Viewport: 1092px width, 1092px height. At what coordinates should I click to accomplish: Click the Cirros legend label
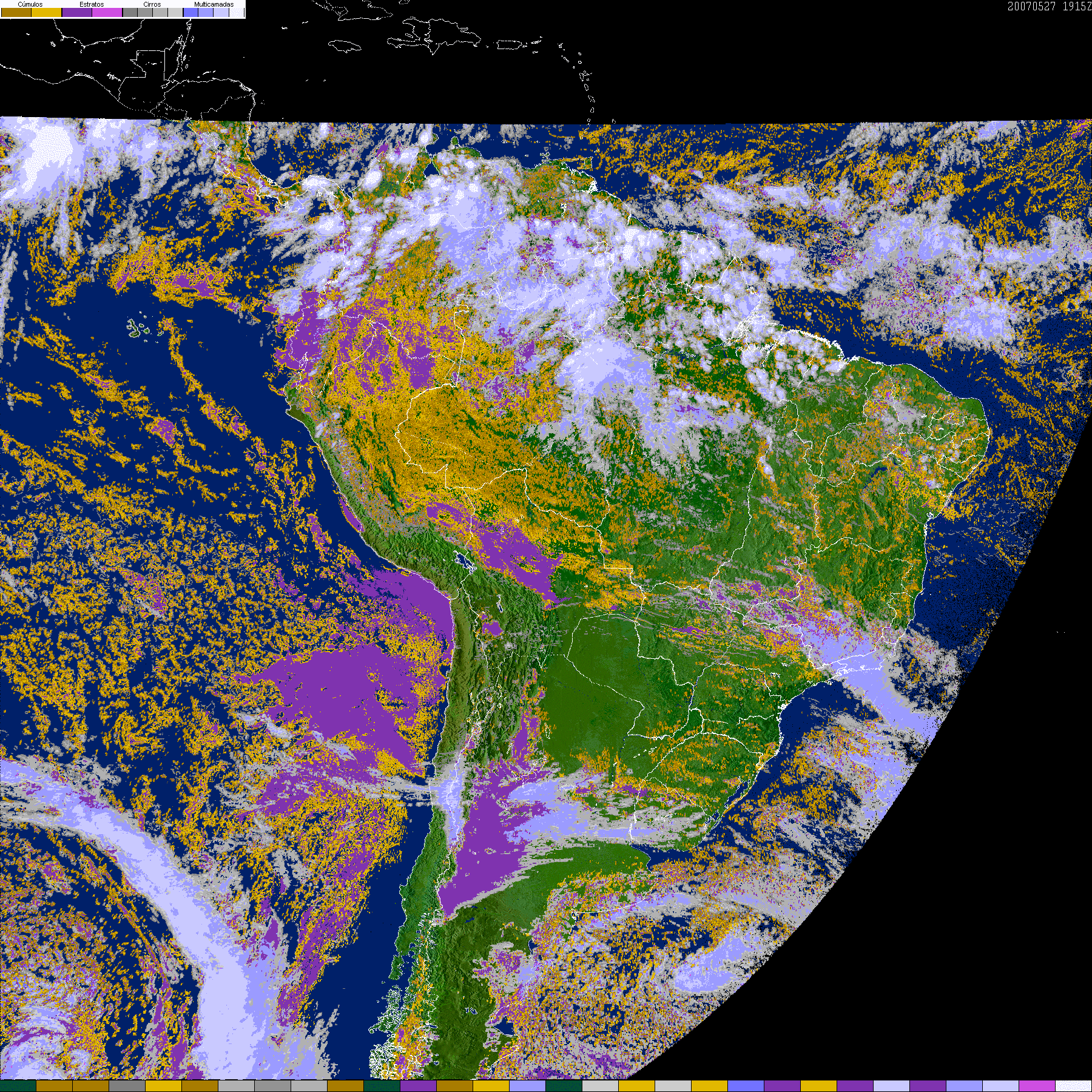pyautogui.click(x=152, y=4)
